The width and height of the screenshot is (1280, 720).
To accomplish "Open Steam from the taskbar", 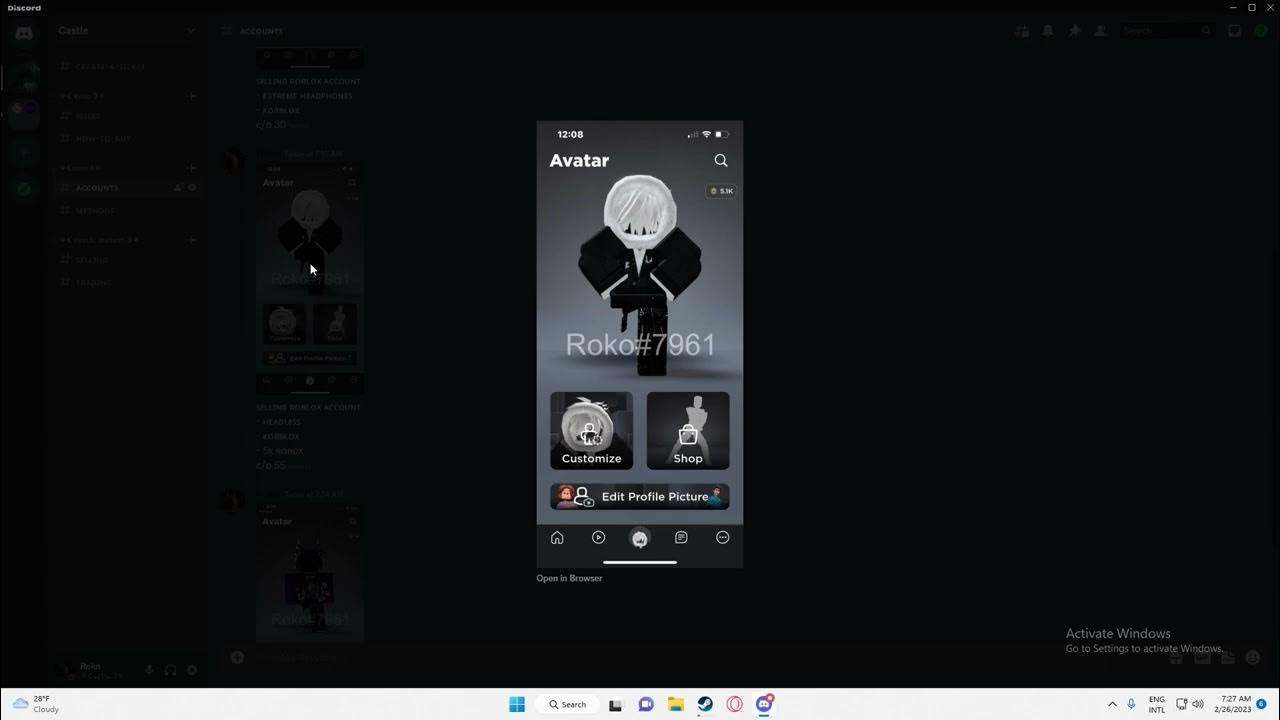I will pos(705,704).
